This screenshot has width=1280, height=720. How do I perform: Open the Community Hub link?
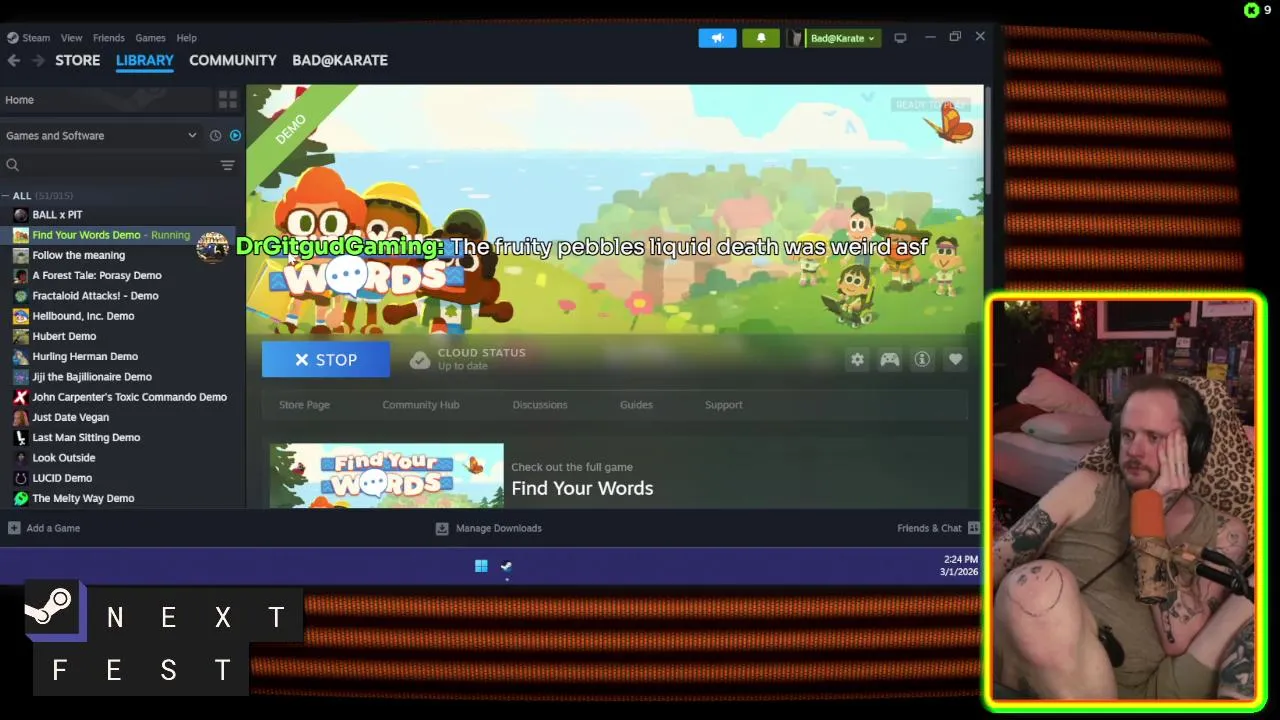pyautogui.click(x=421, y=405)
